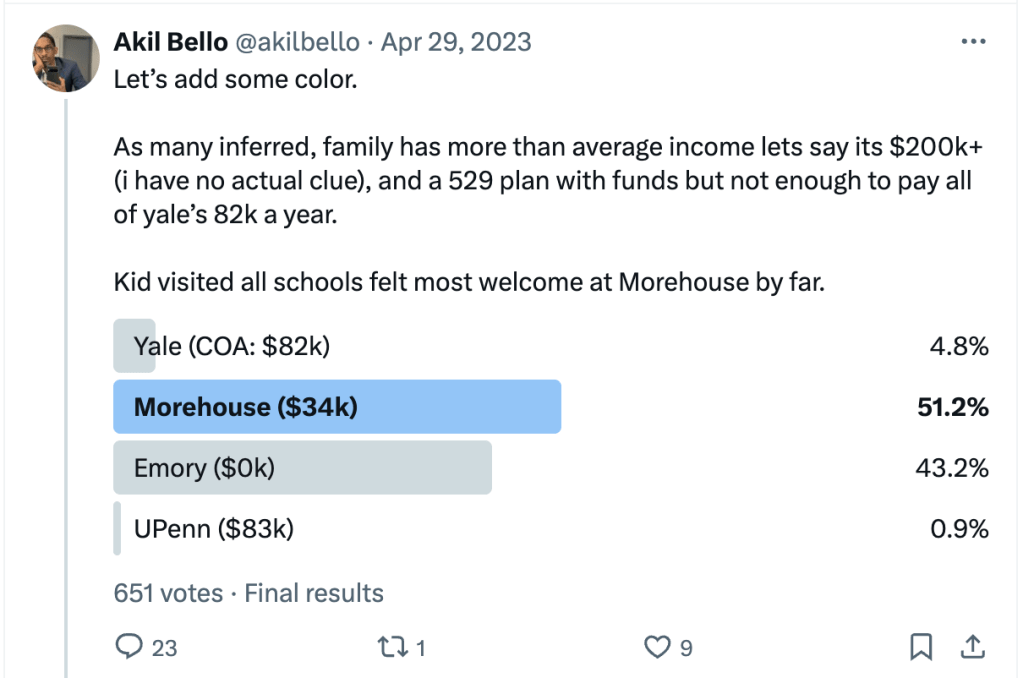Click the "Kid visited all schools" sentence
This screenshot has height=678, width=1023.
468,282
